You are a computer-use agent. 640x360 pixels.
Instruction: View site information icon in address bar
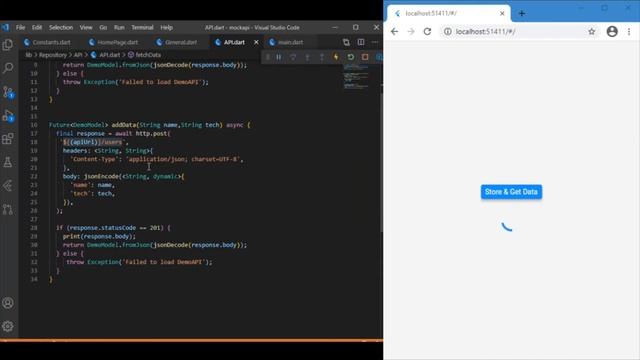[448, 31]
